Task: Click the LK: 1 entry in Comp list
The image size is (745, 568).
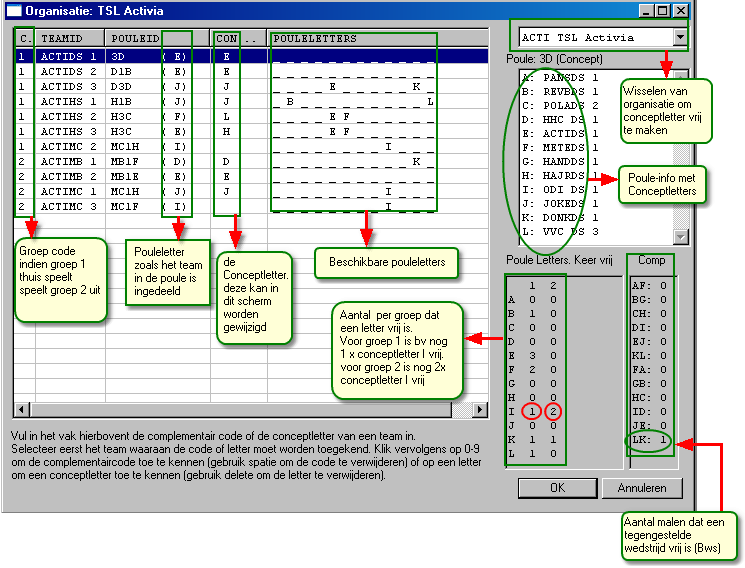Action: pyautogui.click(x=649, y=440)
